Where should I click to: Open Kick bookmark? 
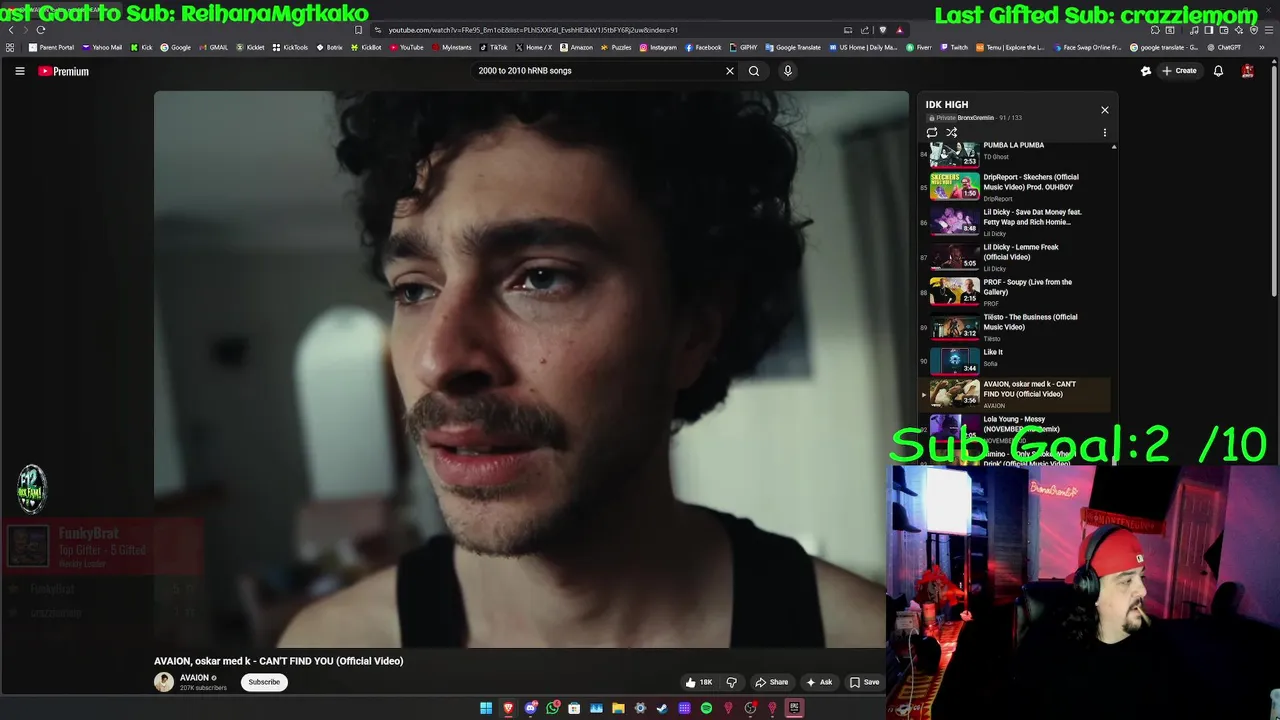tap(141, 47)
